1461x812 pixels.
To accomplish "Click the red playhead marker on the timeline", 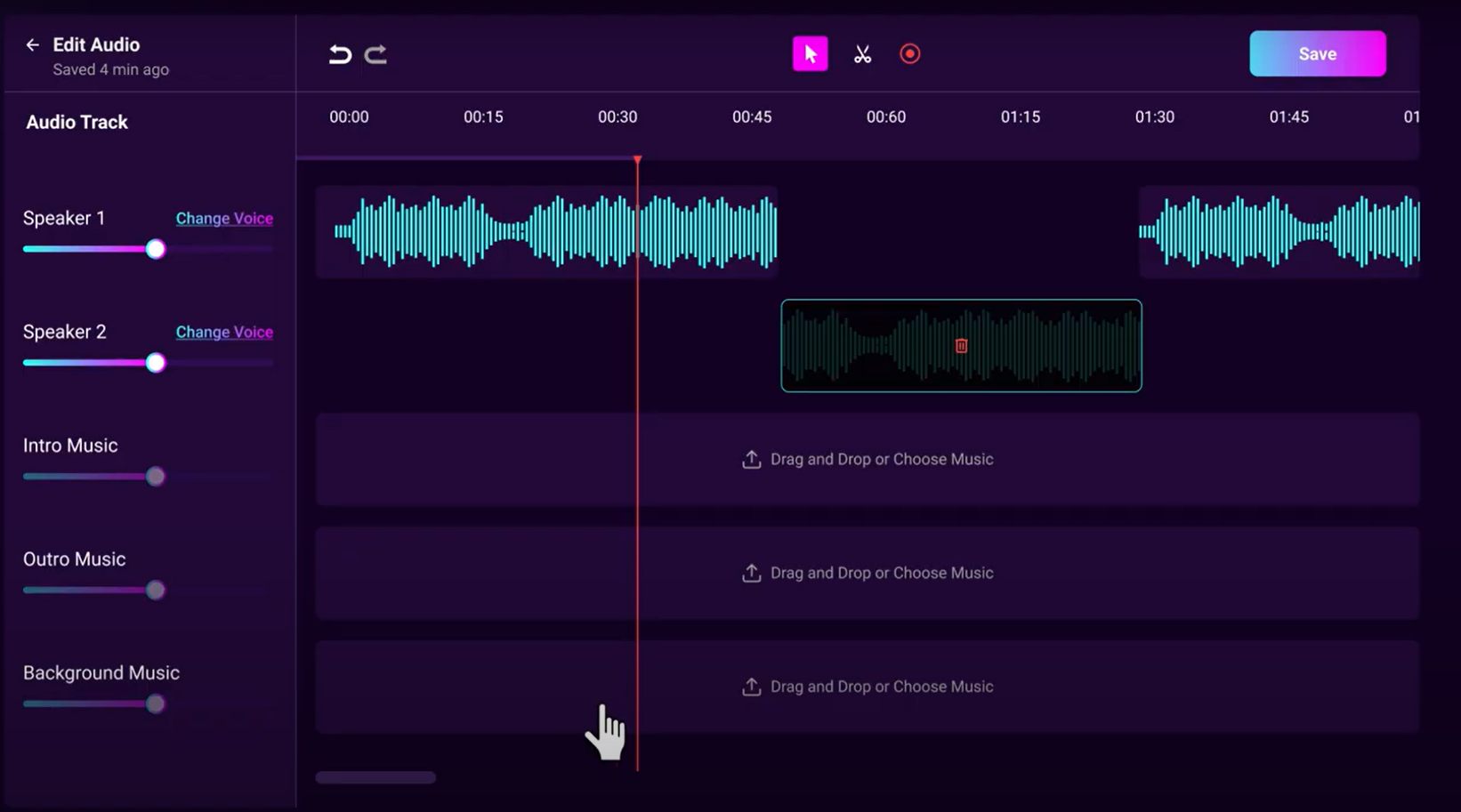I will coord(637,160).
